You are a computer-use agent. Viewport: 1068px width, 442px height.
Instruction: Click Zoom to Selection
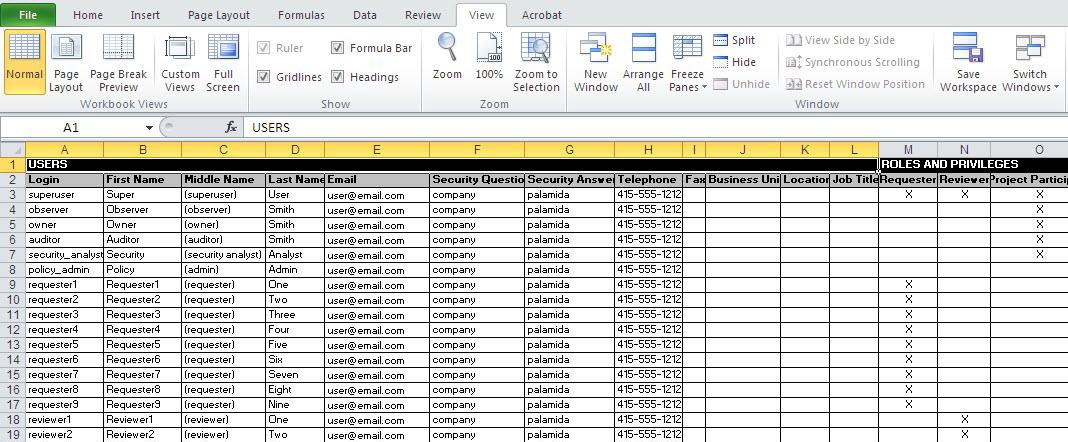[536, 61]
